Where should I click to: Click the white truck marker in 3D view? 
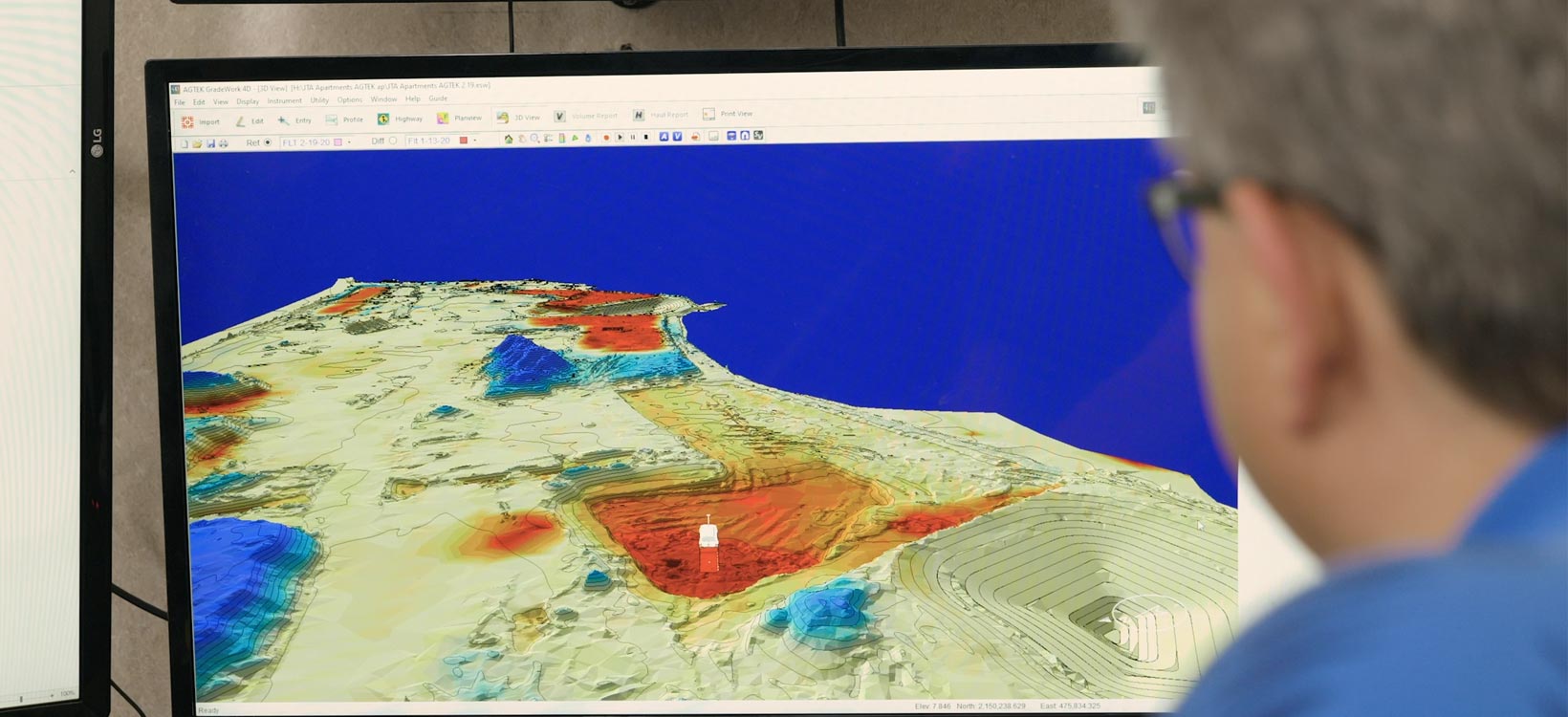[708, 533]
